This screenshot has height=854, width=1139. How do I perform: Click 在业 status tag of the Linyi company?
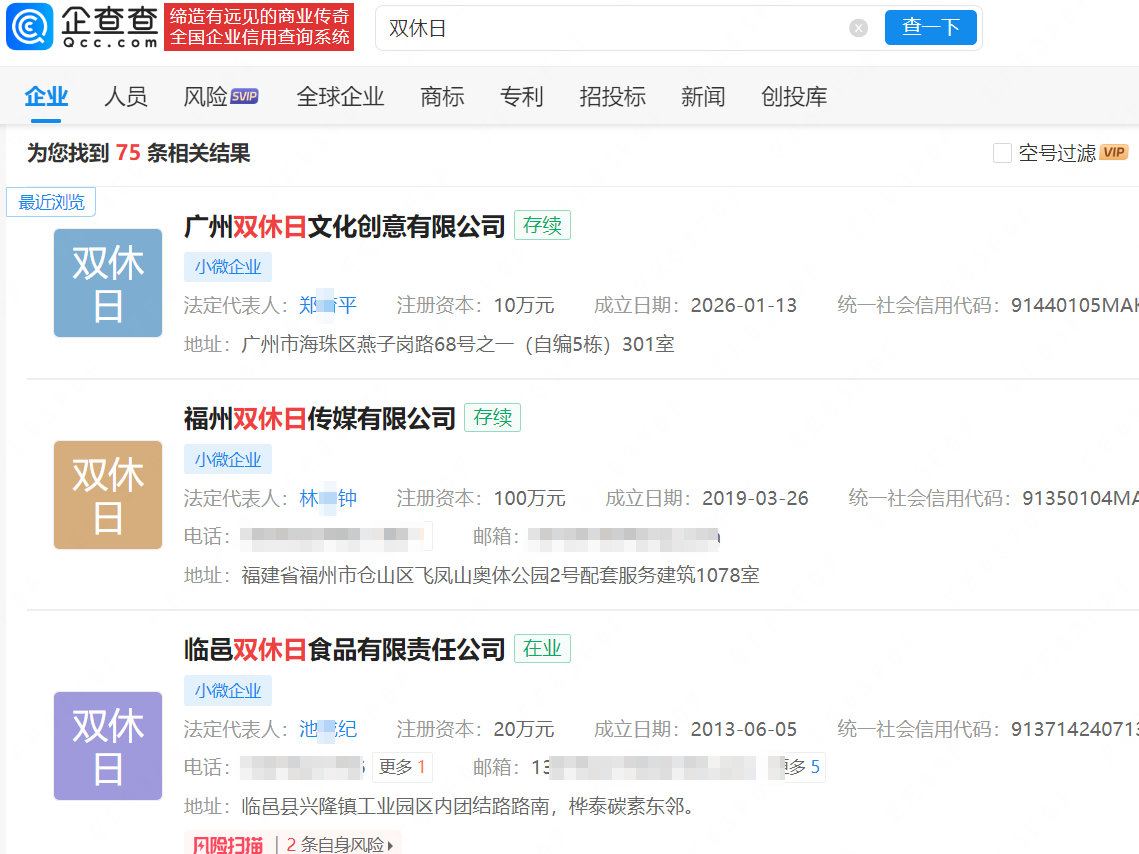pos(542,648)
